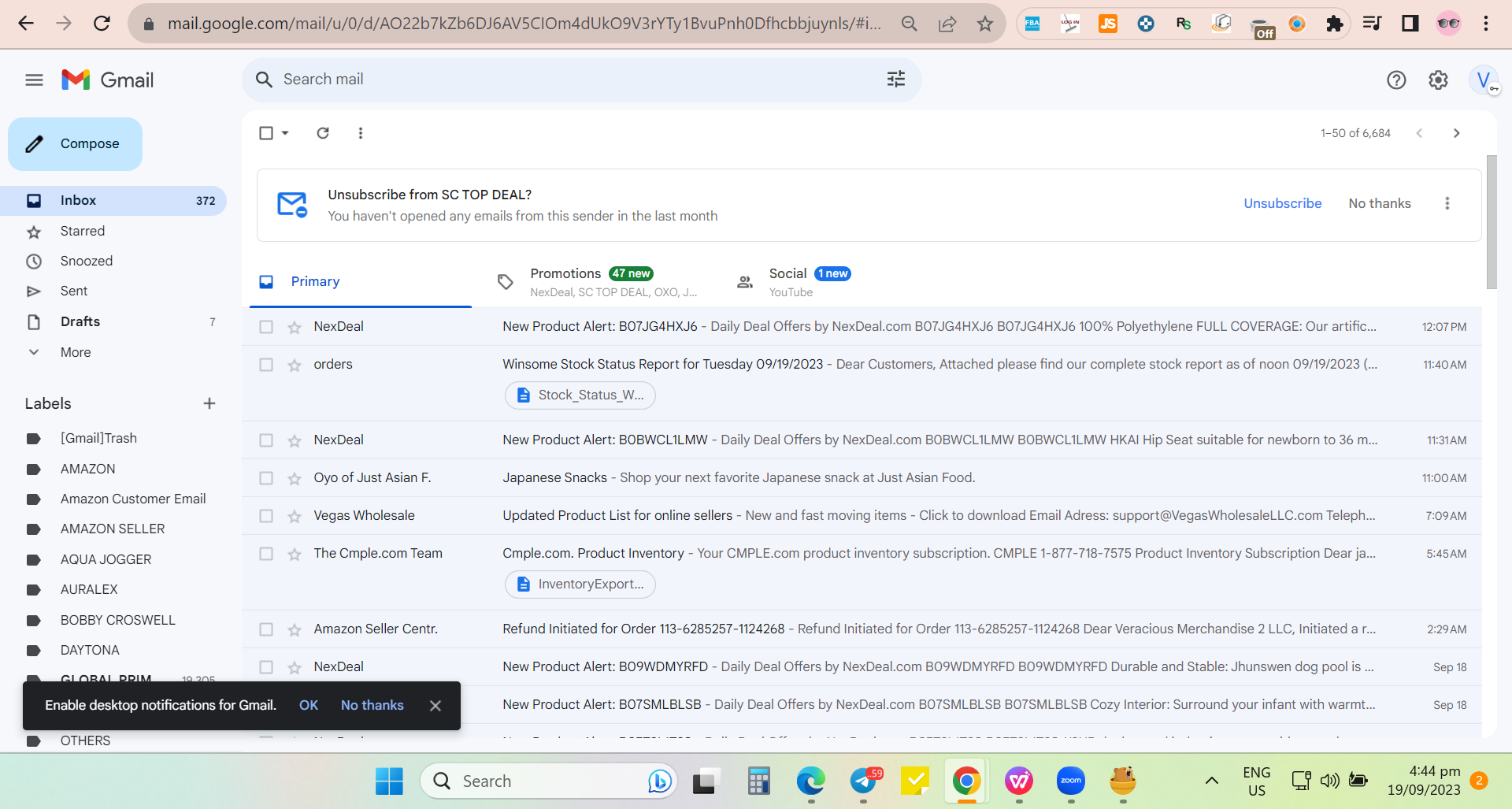Open Telegram from the taskbar
This screenshot has width=1512, height=809.
(865, 781)
